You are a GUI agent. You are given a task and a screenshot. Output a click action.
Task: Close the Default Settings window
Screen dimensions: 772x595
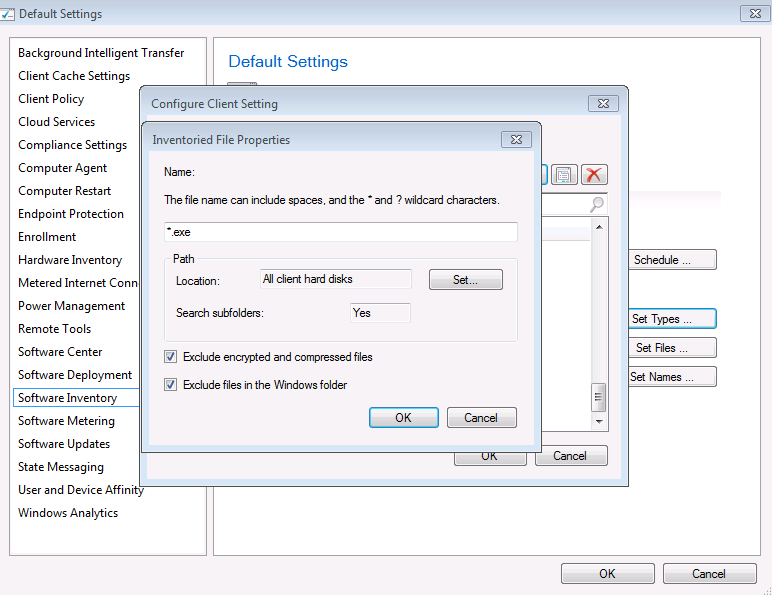[753, 14]
